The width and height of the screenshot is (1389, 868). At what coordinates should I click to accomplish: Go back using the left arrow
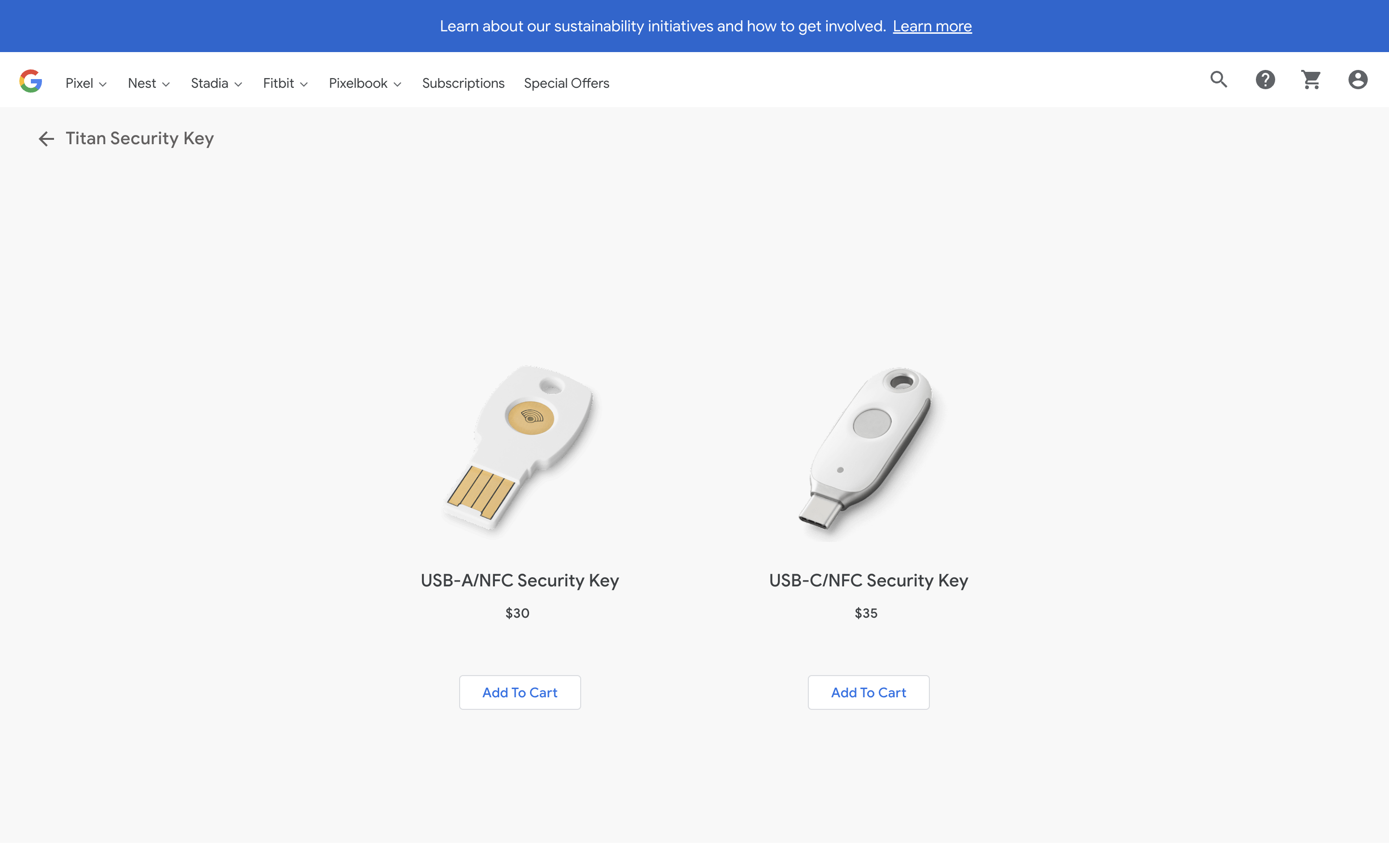(x=46, y=139)
